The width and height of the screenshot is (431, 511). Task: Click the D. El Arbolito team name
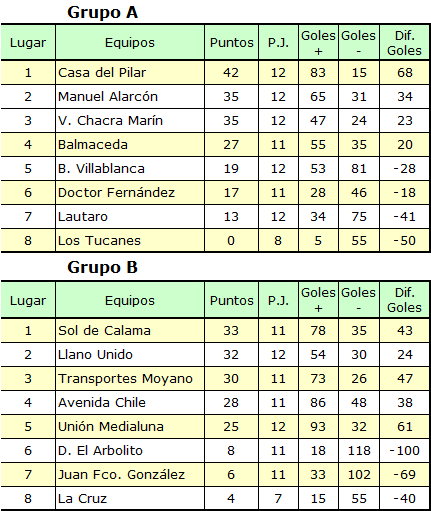100,451
